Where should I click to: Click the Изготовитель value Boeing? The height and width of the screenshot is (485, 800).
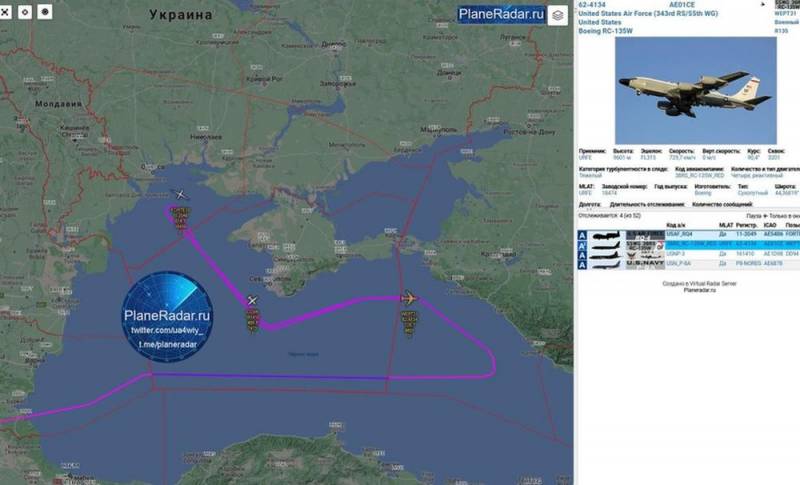click(703, 193)
